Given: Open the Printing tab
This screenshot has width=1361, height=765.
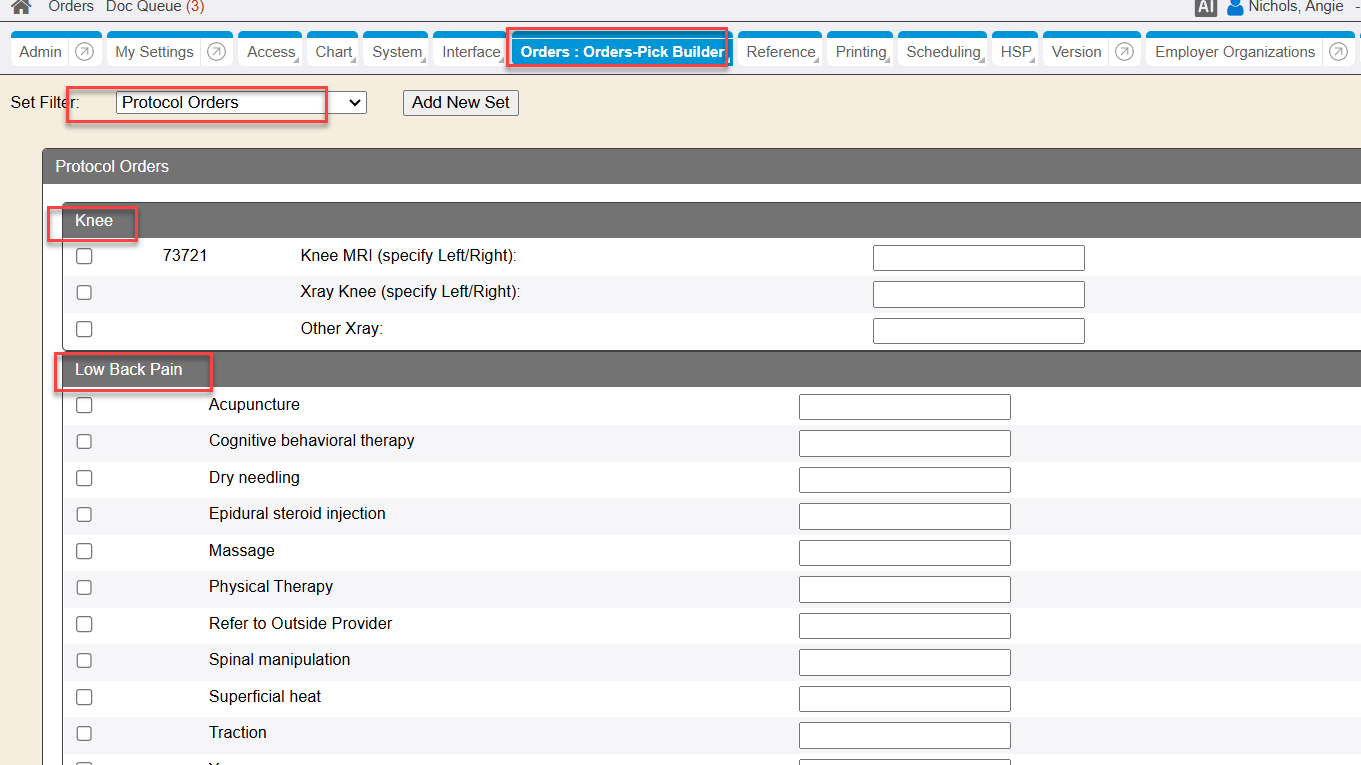Looking at the screenshot, I should click(861, 52).
